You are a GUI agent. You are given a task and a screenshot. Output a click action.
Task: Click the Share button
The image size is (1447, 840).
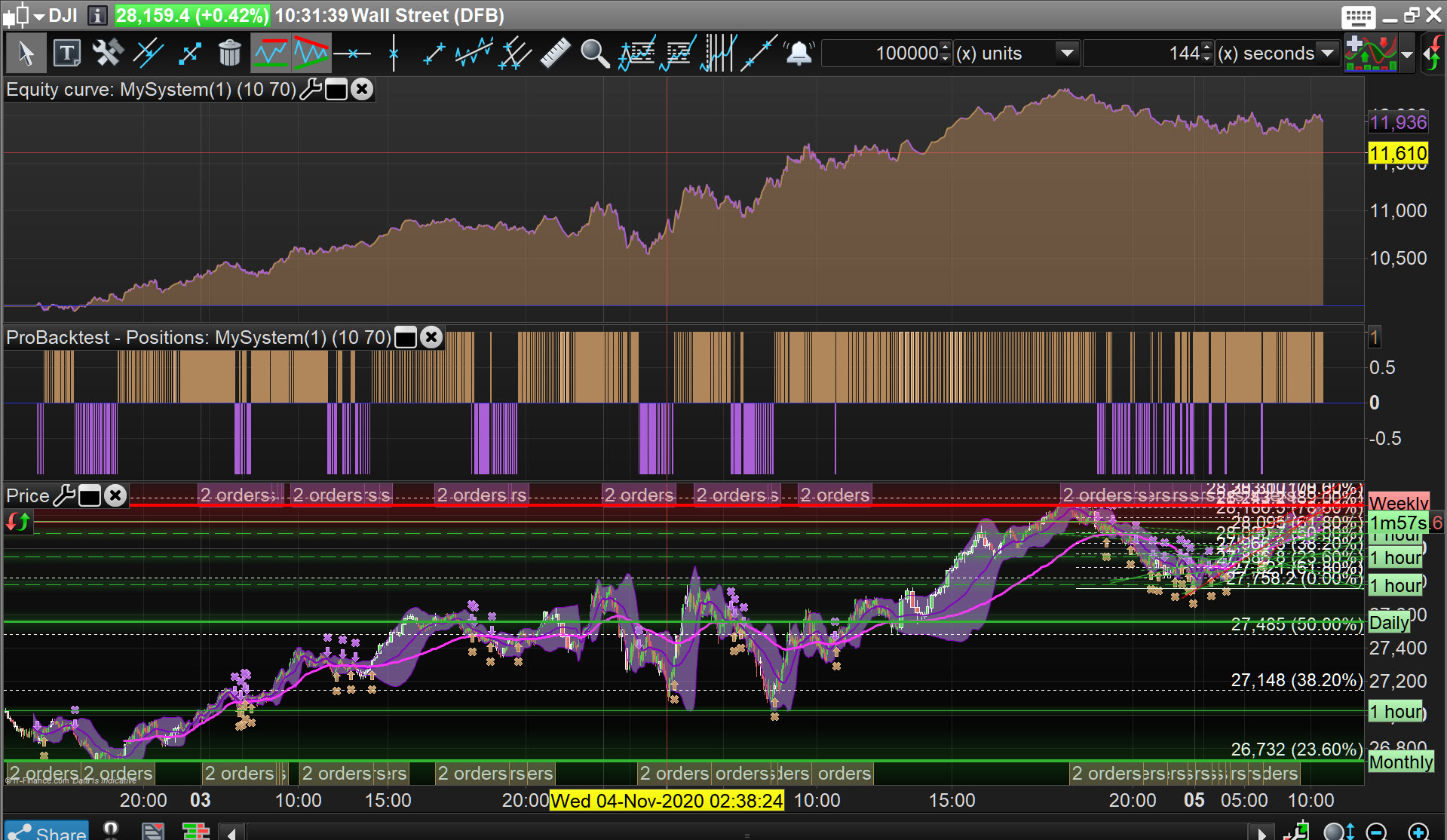click(x=47, y=832)
